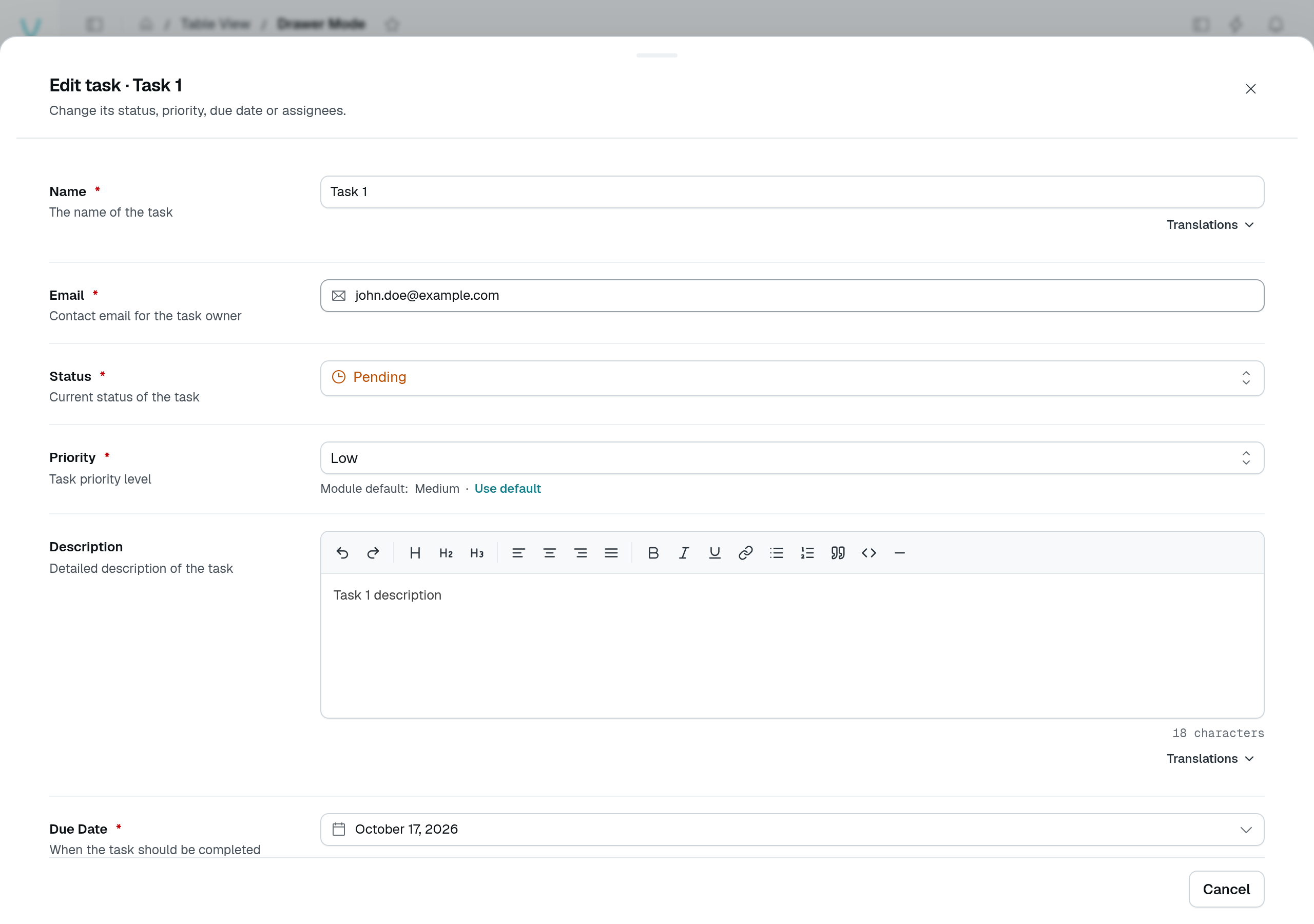Click the Drawer Mode breadcrumb in the background
The width and height of the screenshot is (1314, 924).
pos(321,24)
